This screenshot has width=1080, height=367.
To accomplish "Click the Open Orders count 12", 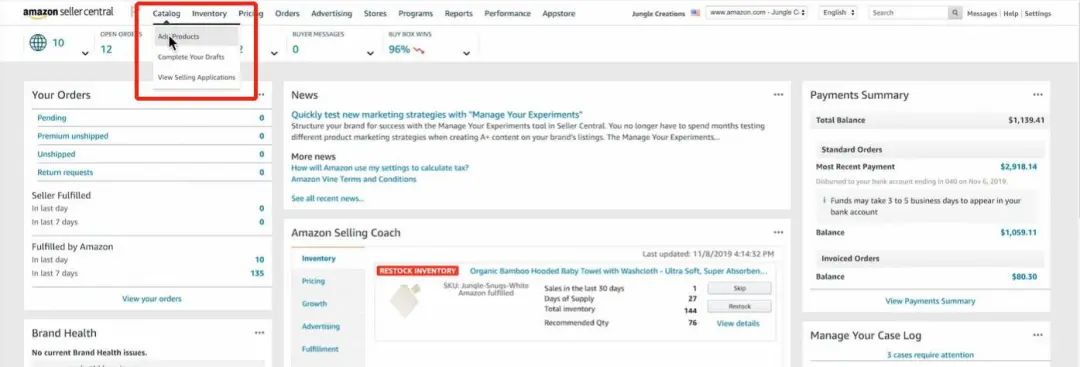I will (106, 50).
